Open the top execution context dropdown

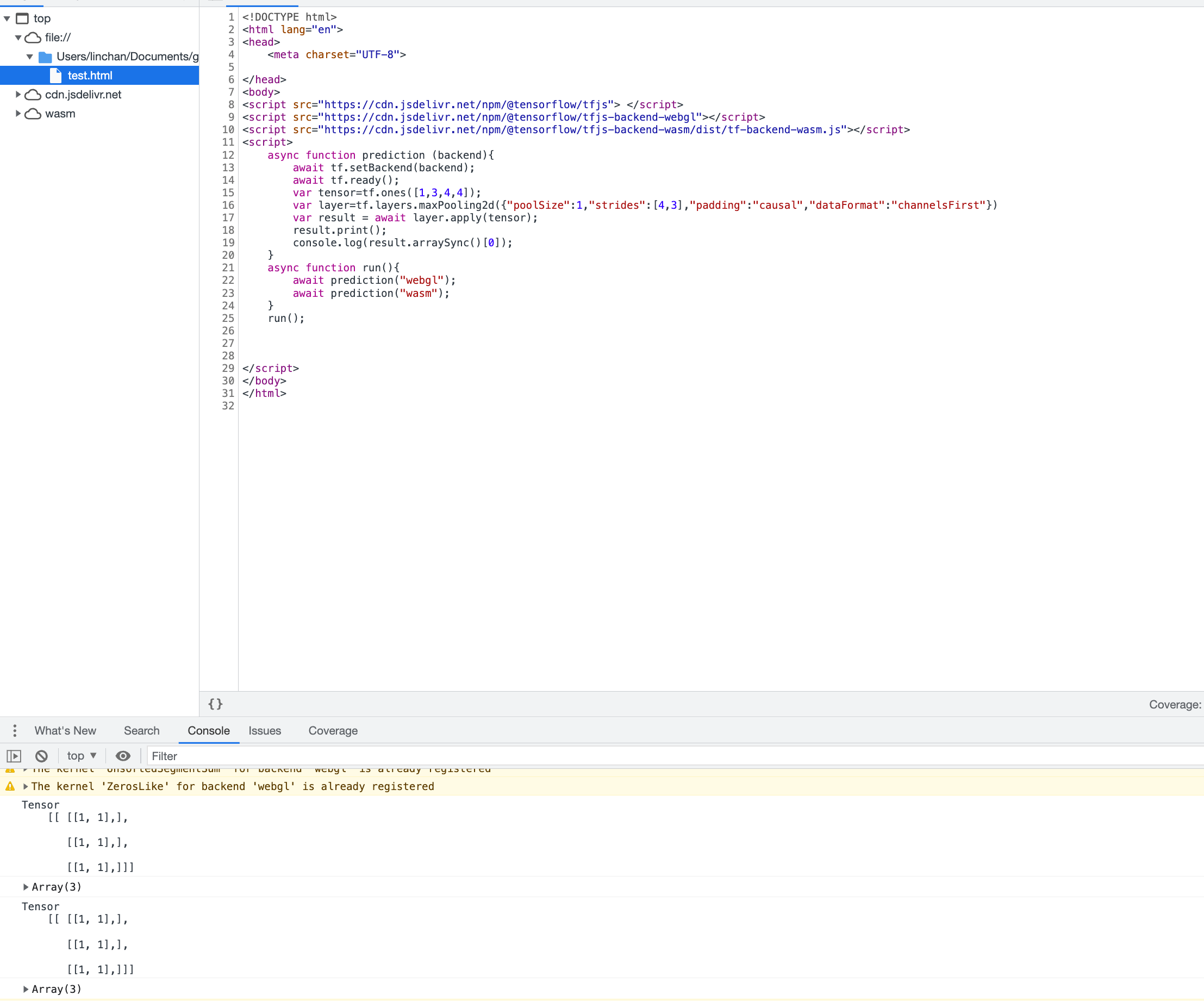click(x=80, y=755)
